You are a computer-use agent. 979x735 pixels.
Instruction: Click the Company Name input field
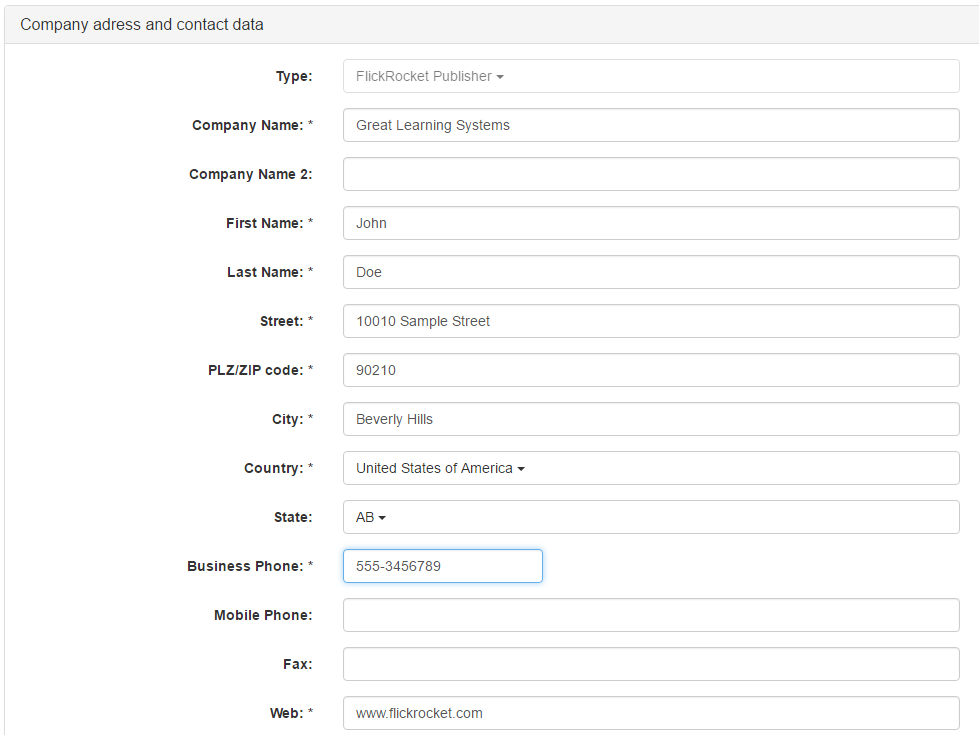pyautogui.click(x=650, y=125)
